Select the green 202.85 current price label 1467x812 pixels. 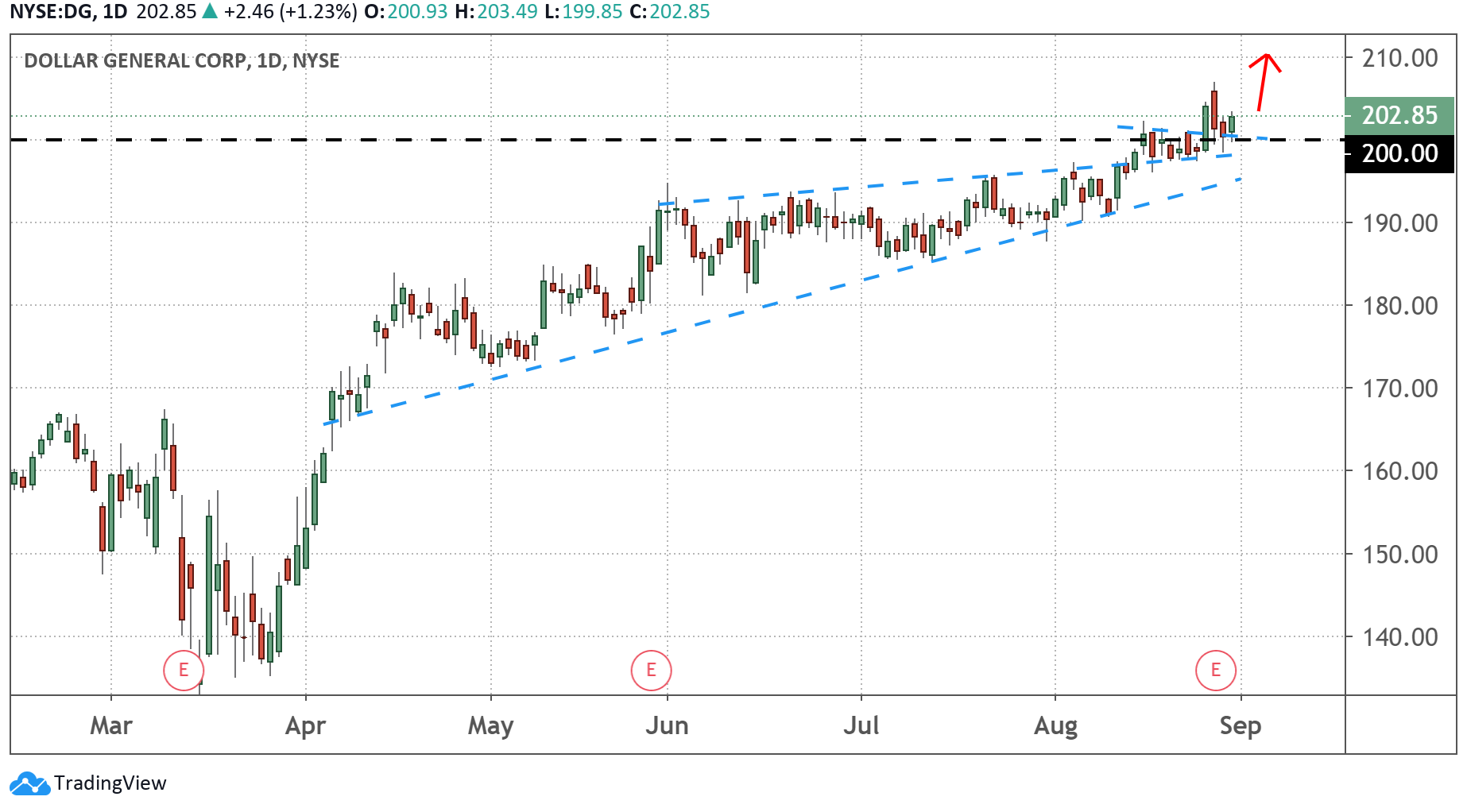click(1399, 115)
